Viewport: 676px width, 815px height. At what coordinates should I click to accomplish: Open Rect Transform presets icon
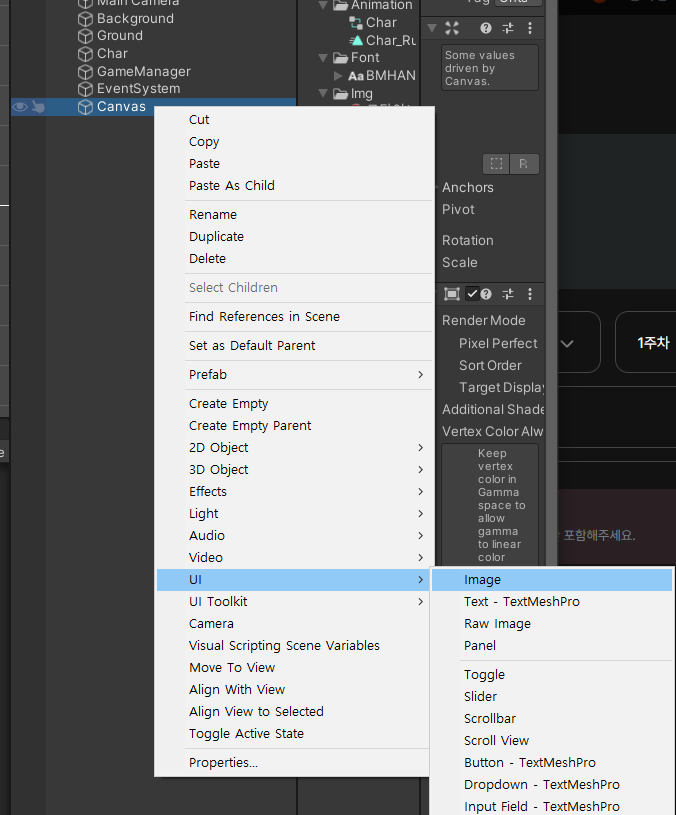pyautogui.click(x=508, y=28)
